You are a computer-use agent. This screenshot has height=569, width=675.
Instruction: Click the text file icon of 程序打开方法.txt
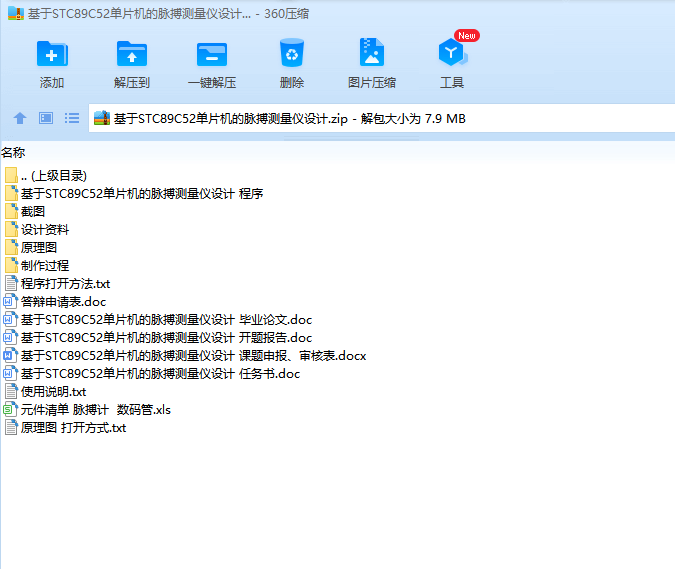point(11,284)
